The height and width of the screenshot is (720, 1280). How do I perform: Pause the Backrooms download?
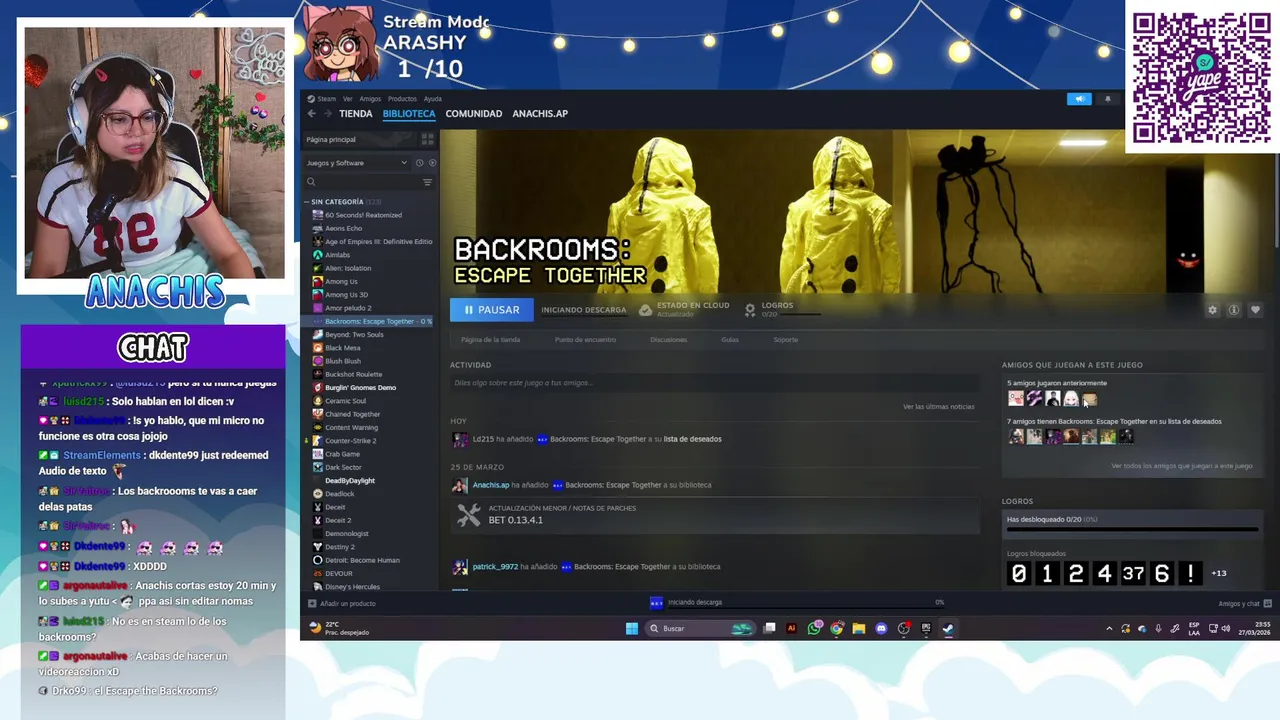coord(491,310)
